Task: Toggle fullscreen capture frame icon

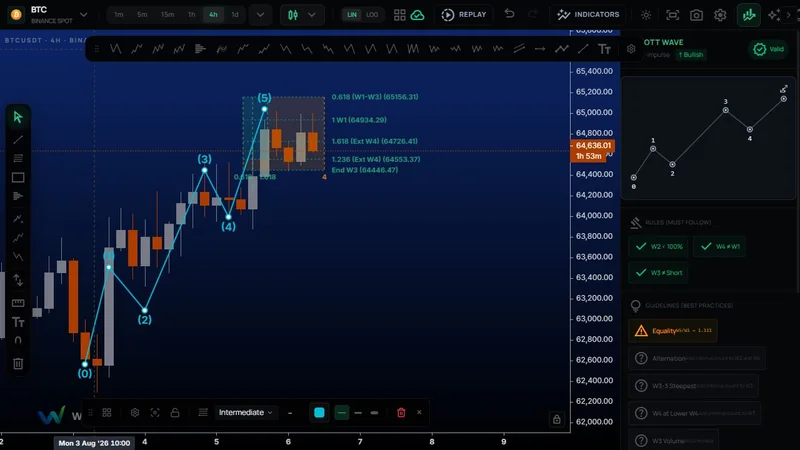Action: coord(672,15)
